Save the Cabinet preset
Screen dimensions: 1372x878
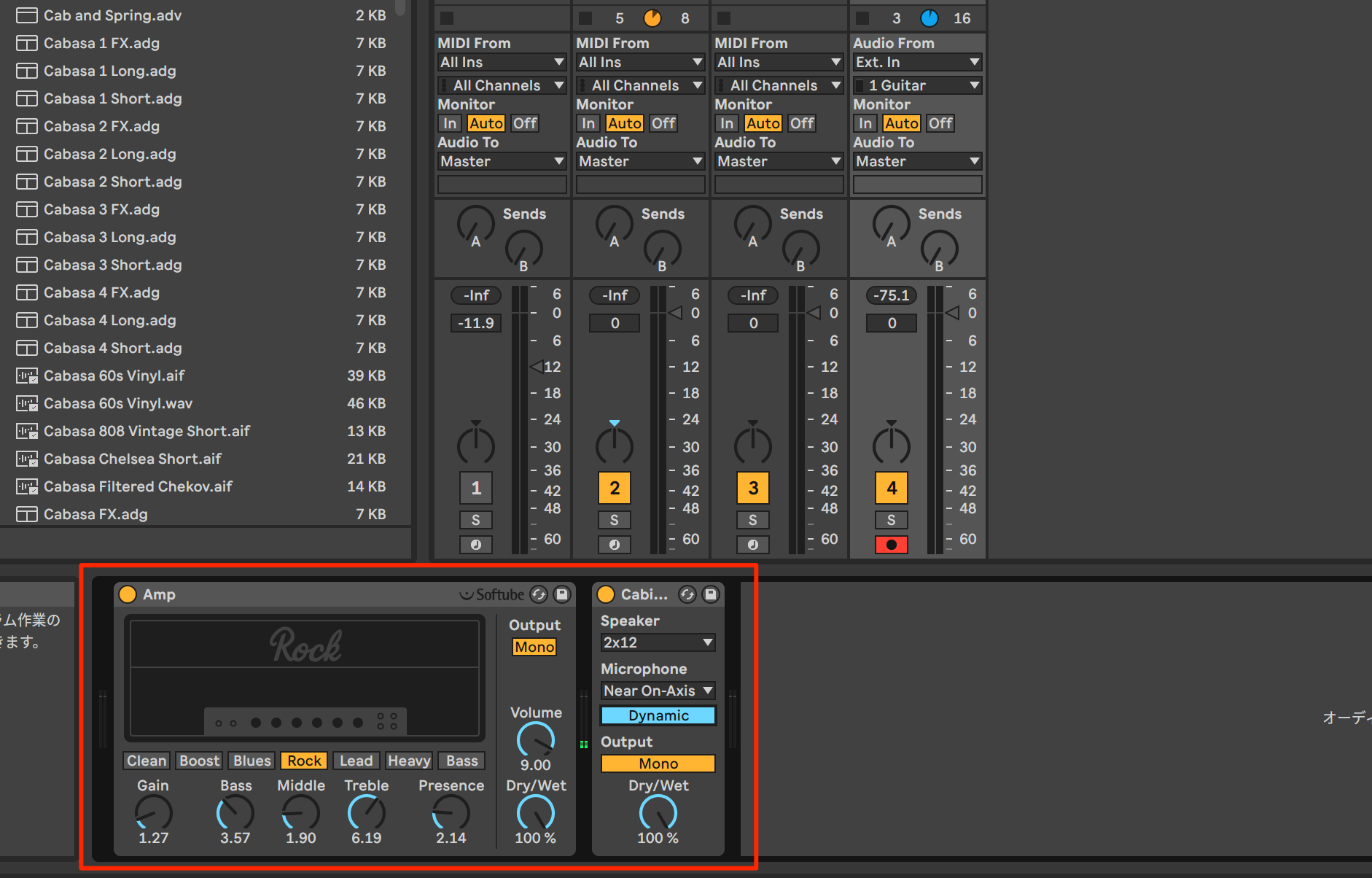(711, 594)
